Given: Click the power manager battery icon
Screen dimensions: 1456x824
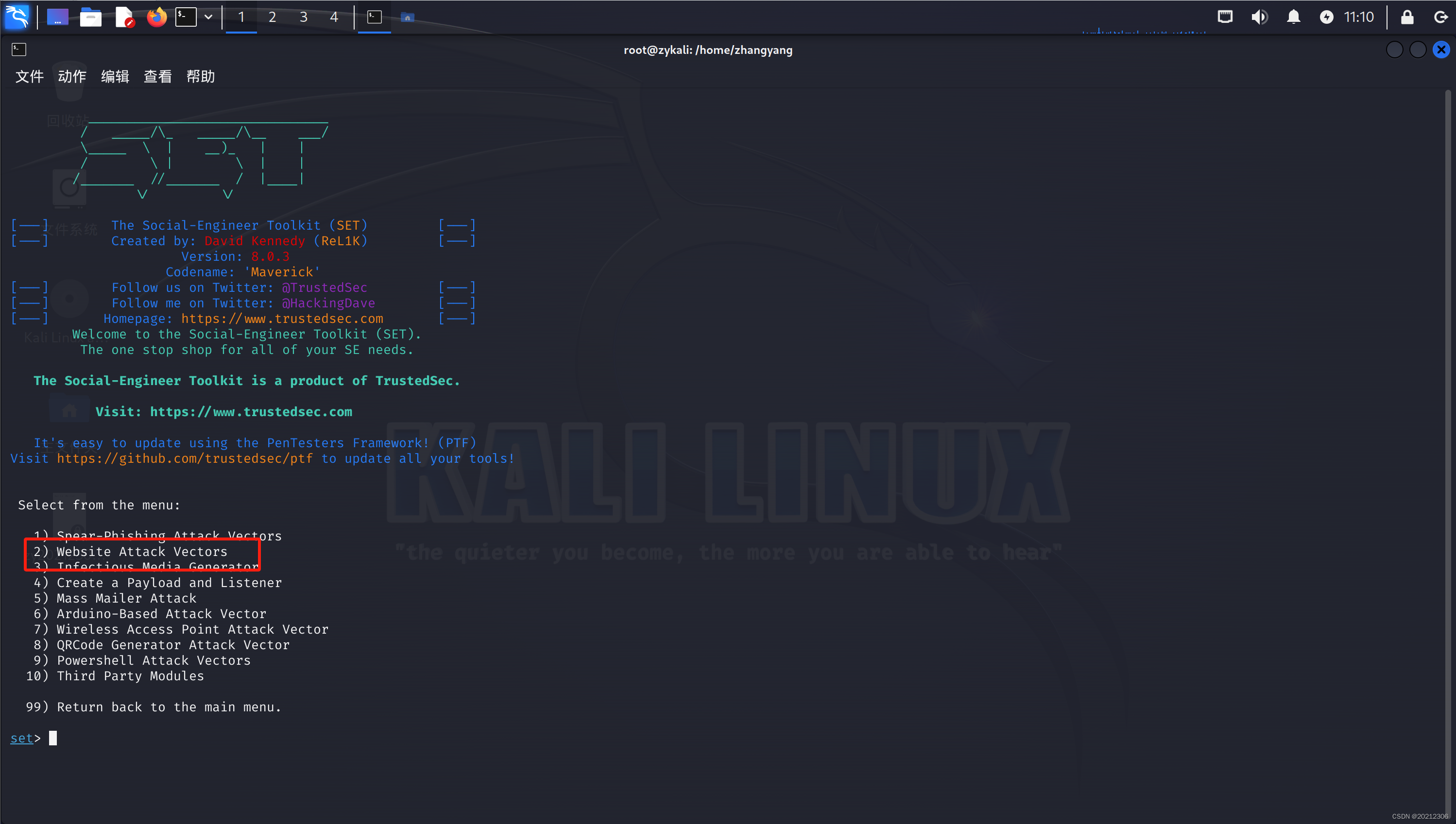Looking at the screenshot, I should [x=1326, y=17].
